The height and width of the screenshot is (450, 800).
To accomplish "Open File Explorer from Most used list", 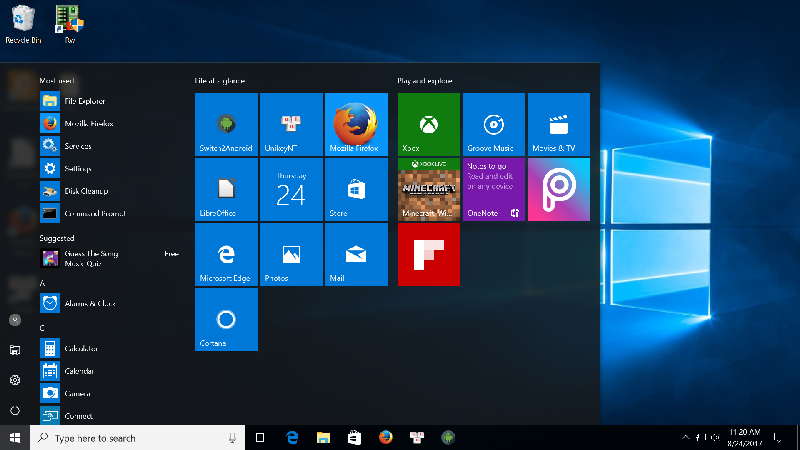I will 110,101.
